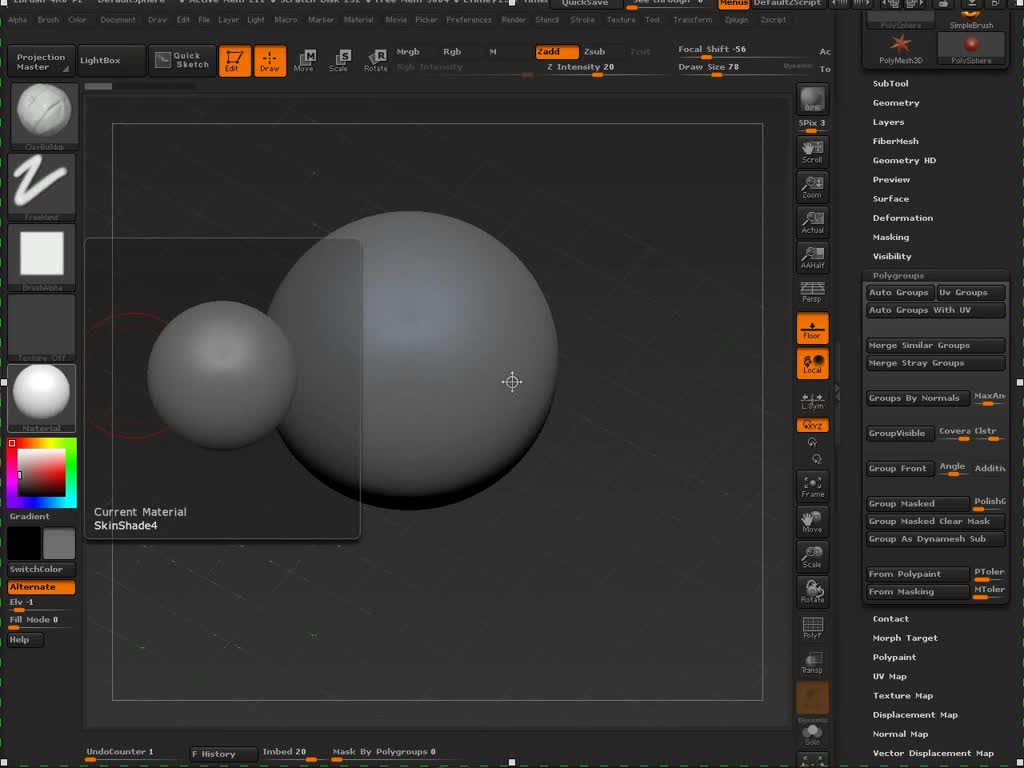Click the AAHalf view icon

pos(812,257)
